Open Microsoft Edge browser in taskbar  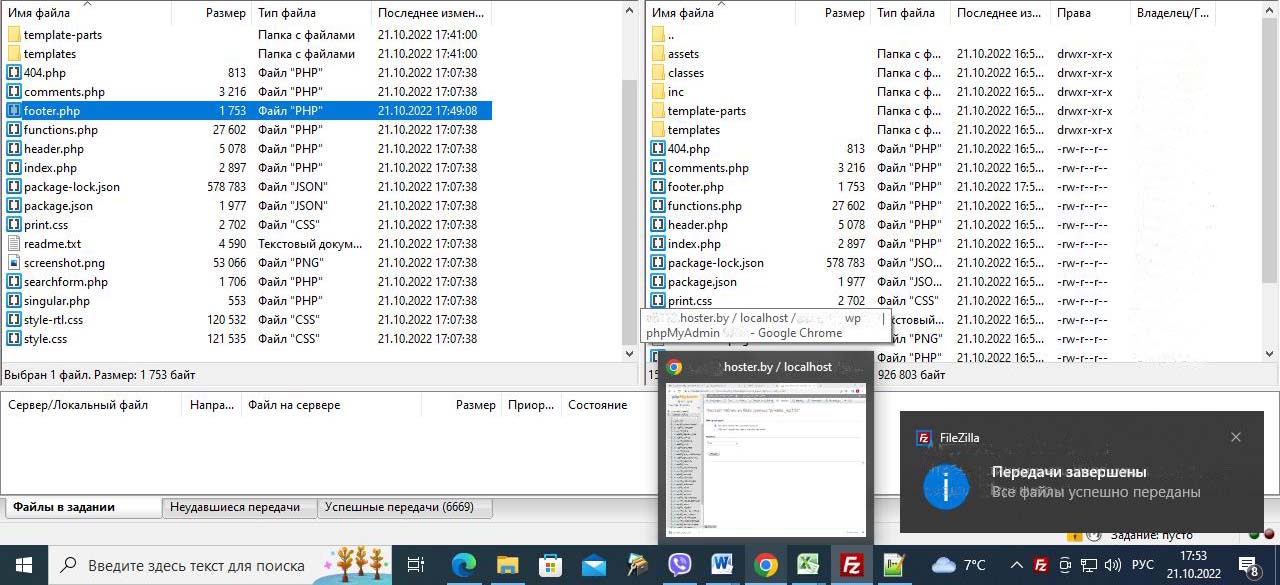click(x=463, y=565)
